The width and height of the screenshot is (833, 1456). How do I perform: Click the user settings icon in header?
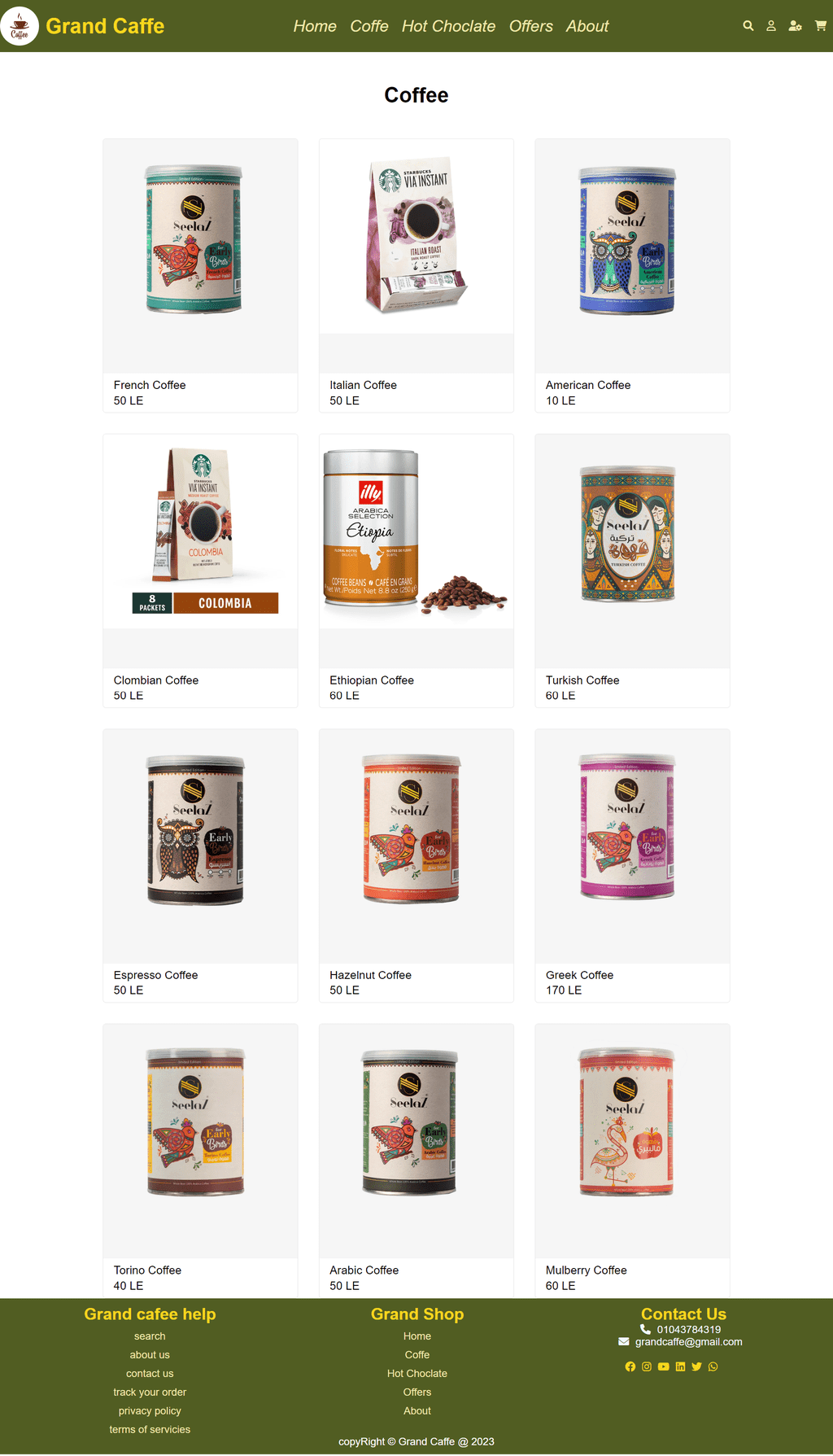click(796, 26)
